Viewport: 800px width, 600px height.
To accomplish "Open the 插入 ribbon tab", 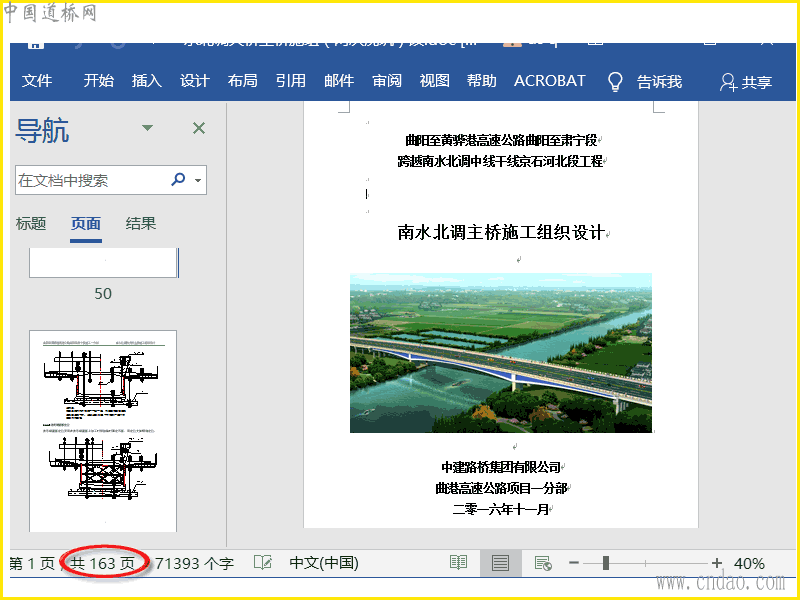I will [x=146, y=81].
